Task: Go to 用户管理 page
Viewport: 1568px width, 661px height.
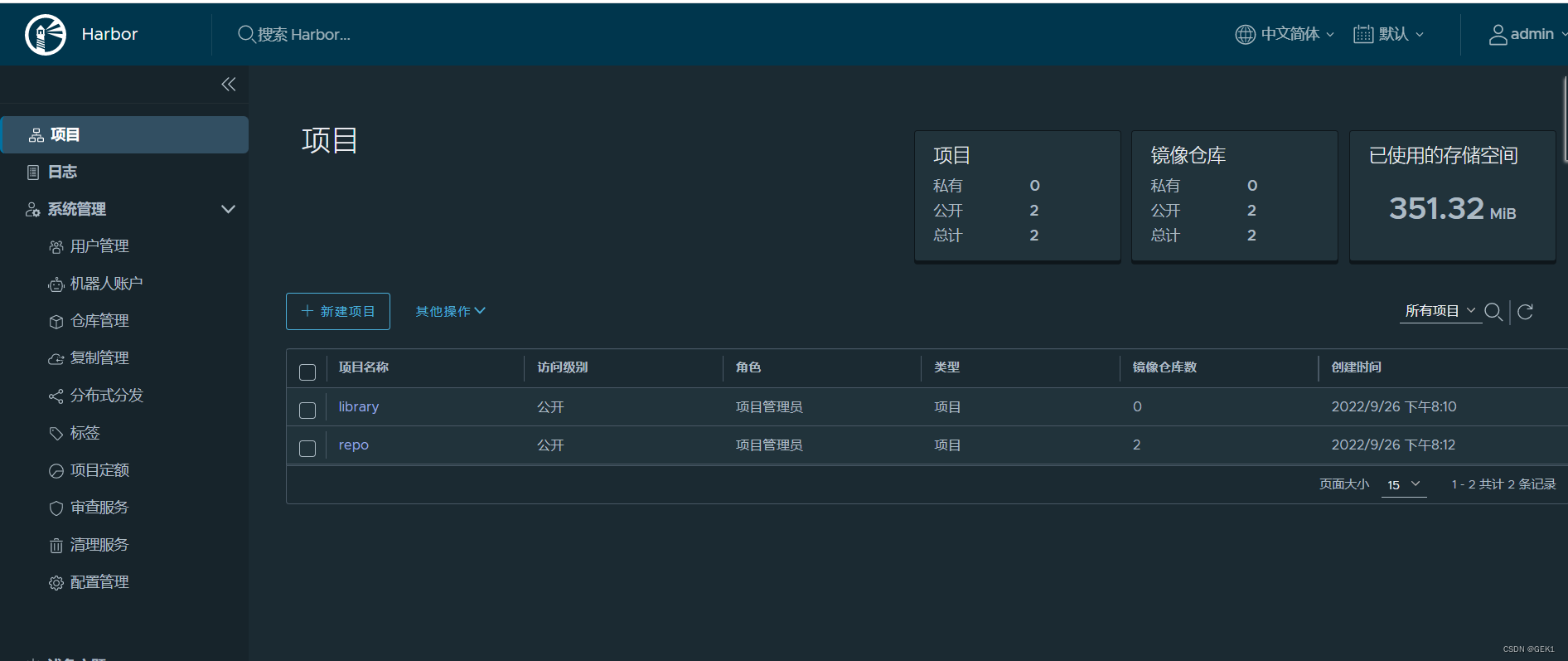Action: [99, 246]
